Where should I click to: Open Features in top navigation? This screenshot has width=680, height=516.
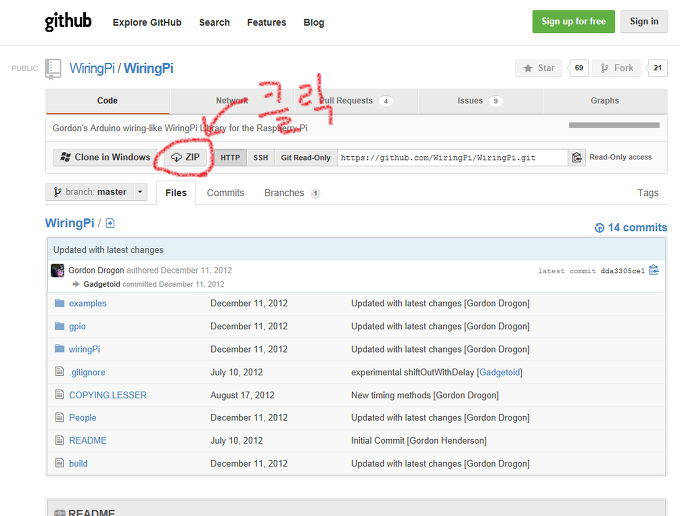(267, 23)
